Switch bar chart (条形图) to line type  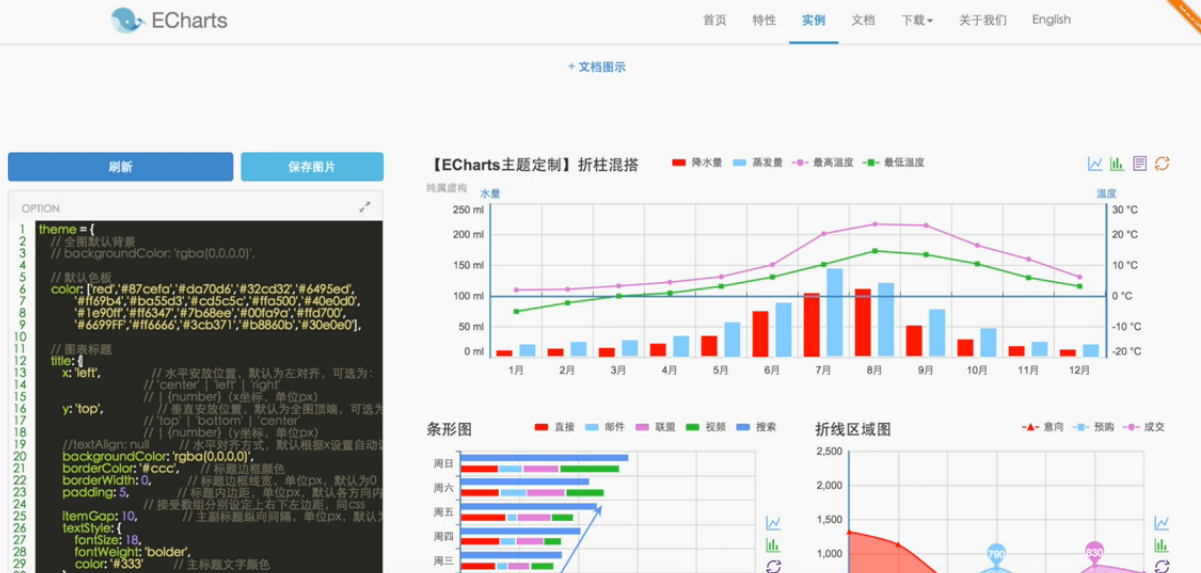(773, 523)
